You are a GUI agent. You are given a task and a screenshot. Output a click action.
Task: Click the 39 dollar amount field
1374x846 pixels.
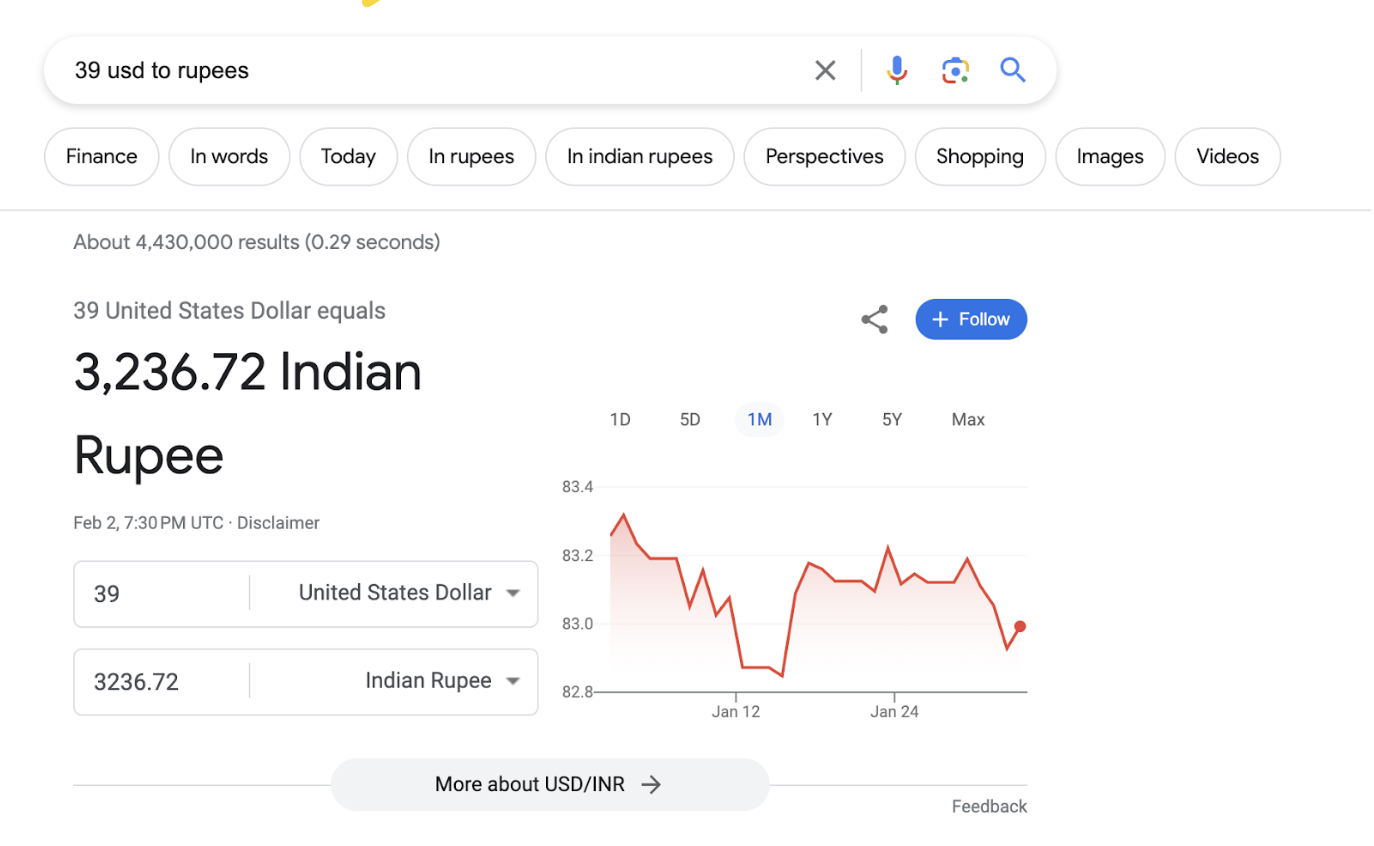coord(160,594)
